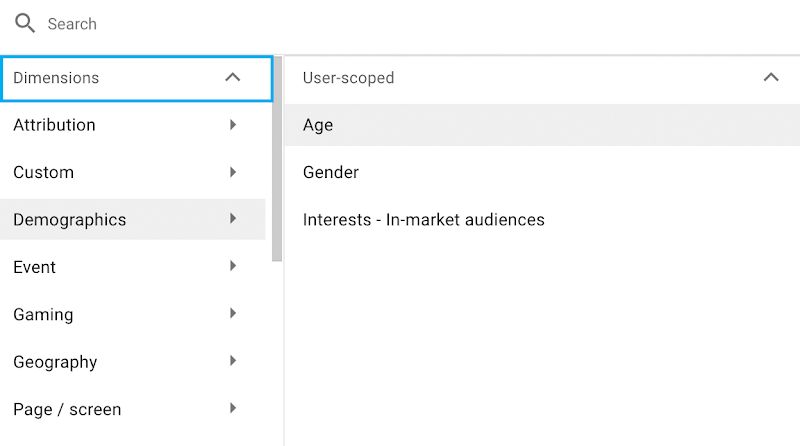The image size is (800, 446).
Task: Collapse the Dimensions section chevron
Action: [x=233, y=78]
